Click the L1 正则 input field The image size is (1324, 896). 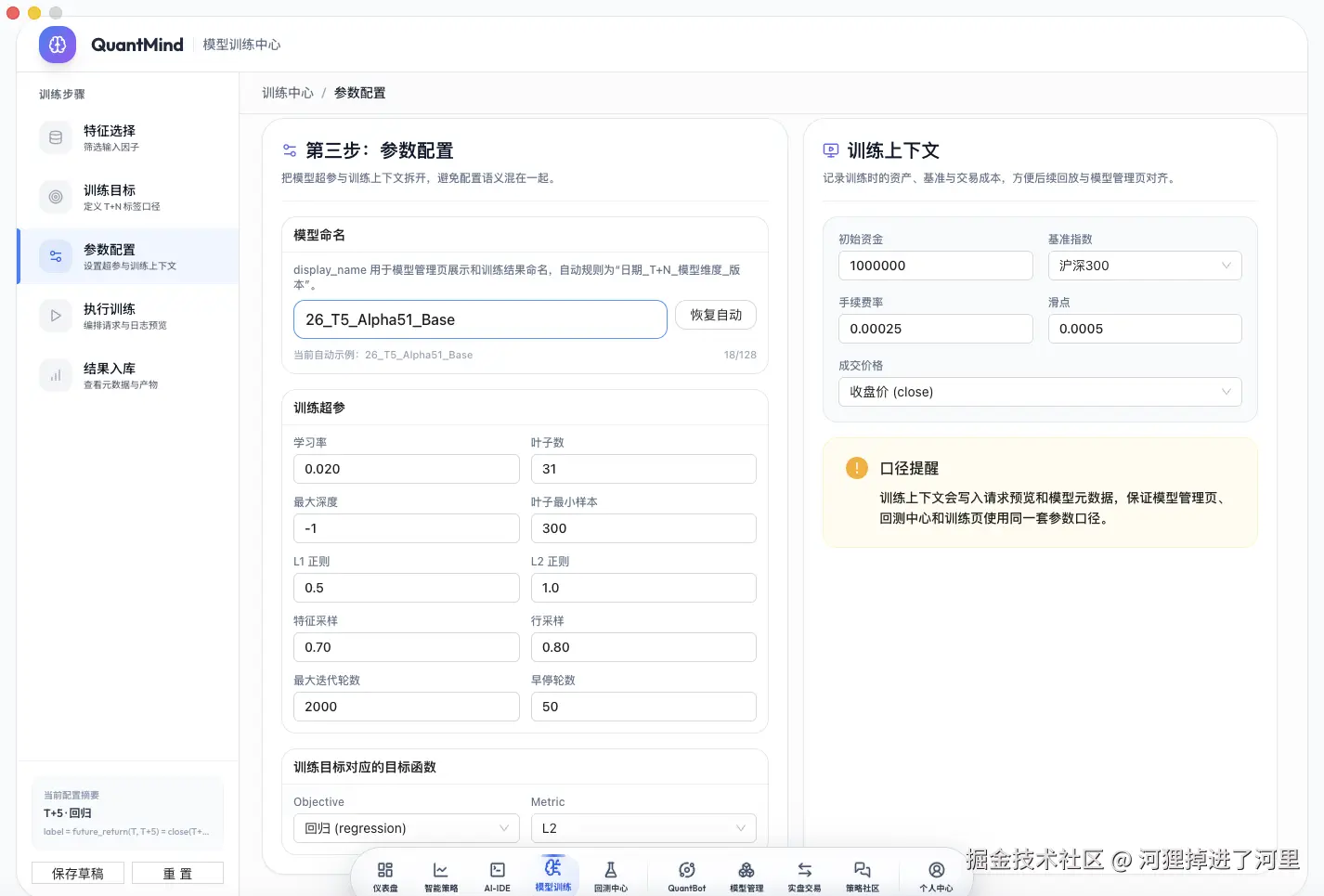407,588
